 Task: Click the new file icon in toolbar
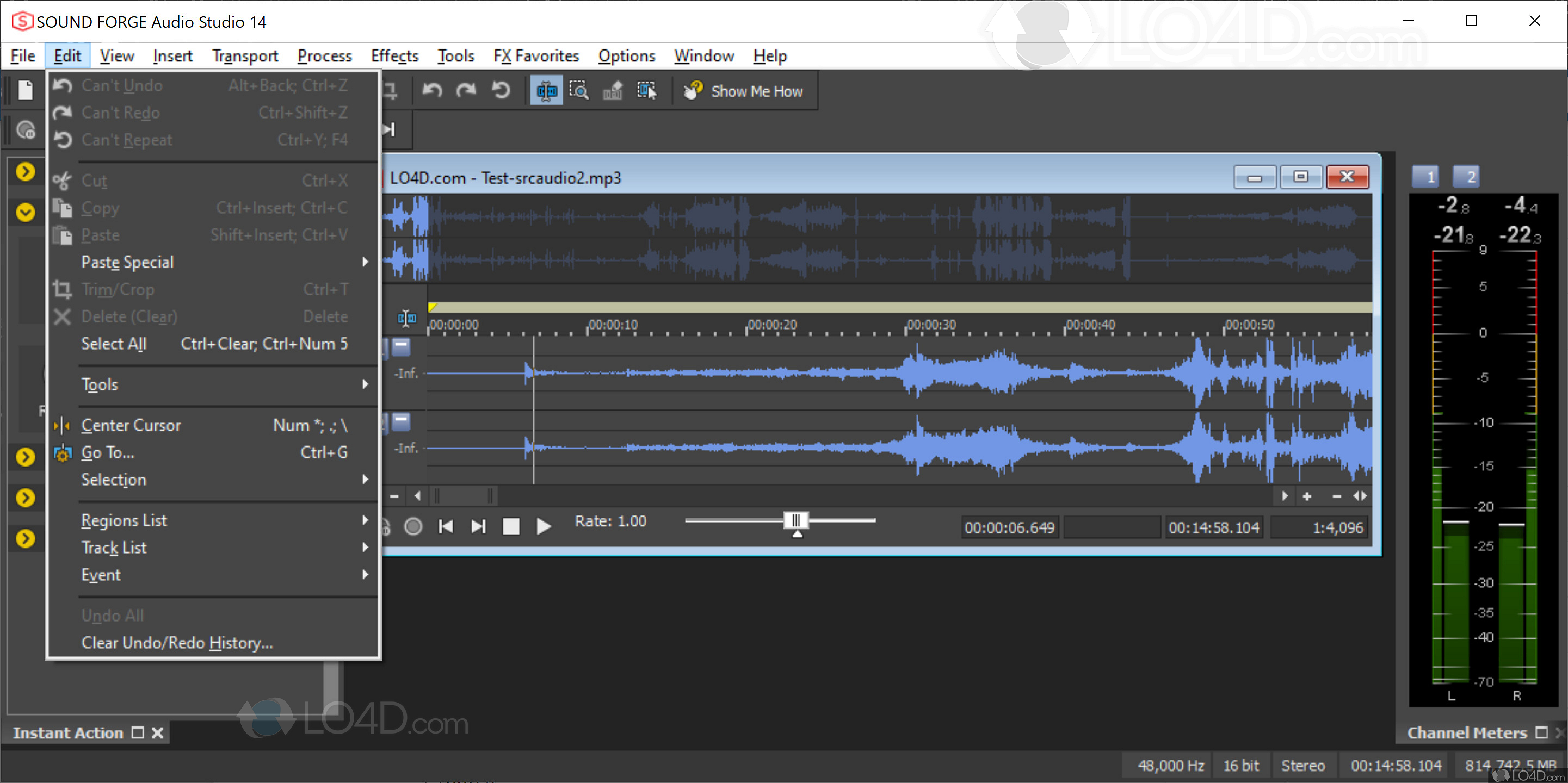[x=26, y=91]
